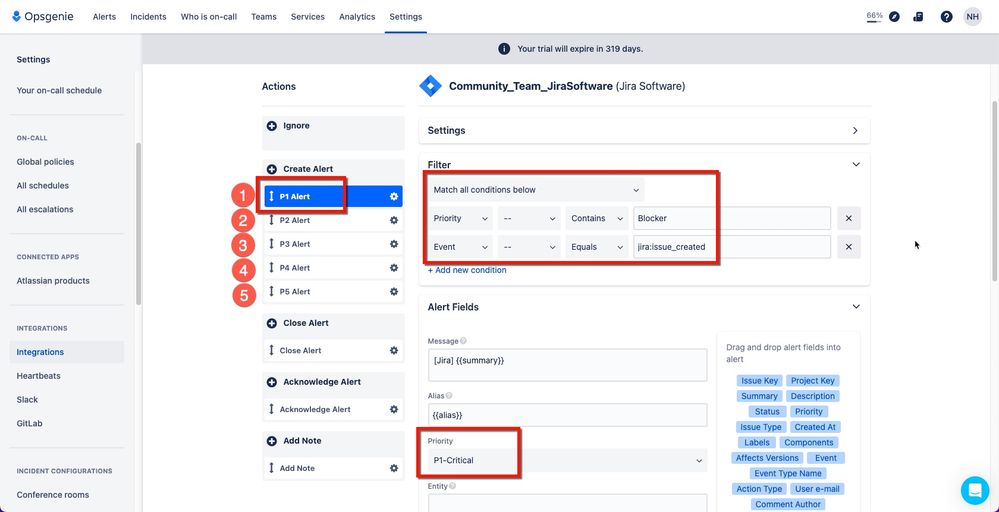
Task: Open gear settings for P2 Alert
Action: click(x=394, y=220)
